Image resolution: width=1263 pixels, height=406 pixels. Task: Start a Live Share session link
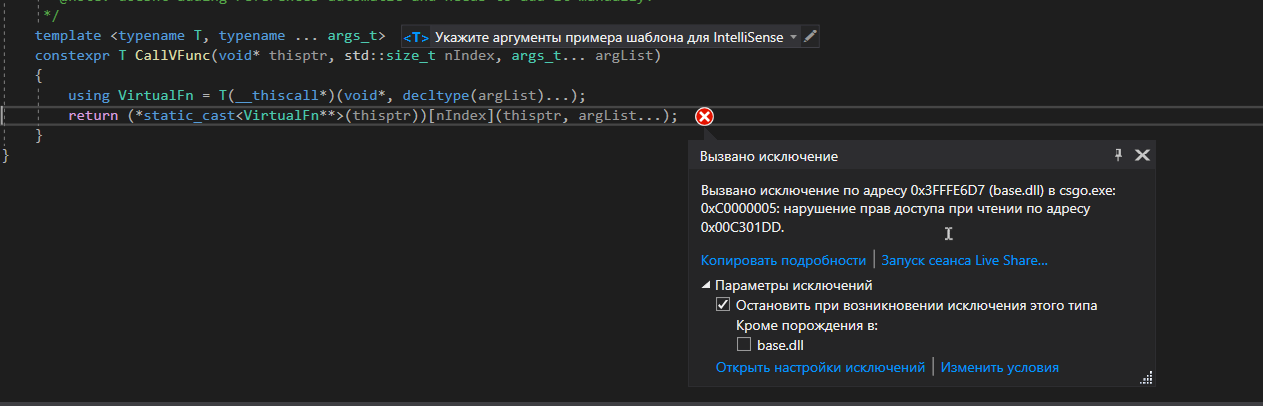click(963, 260)
